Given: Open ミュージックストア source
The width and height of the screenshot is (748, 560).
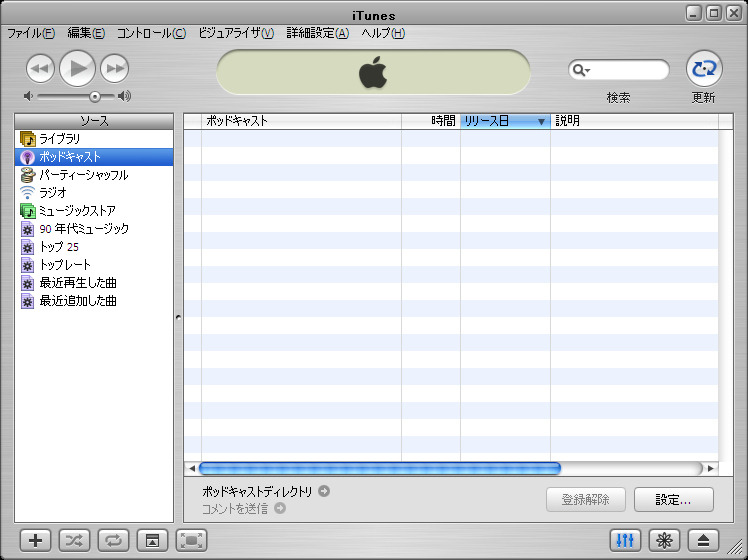Looking at the screenshot, I should tap(94, 211).
